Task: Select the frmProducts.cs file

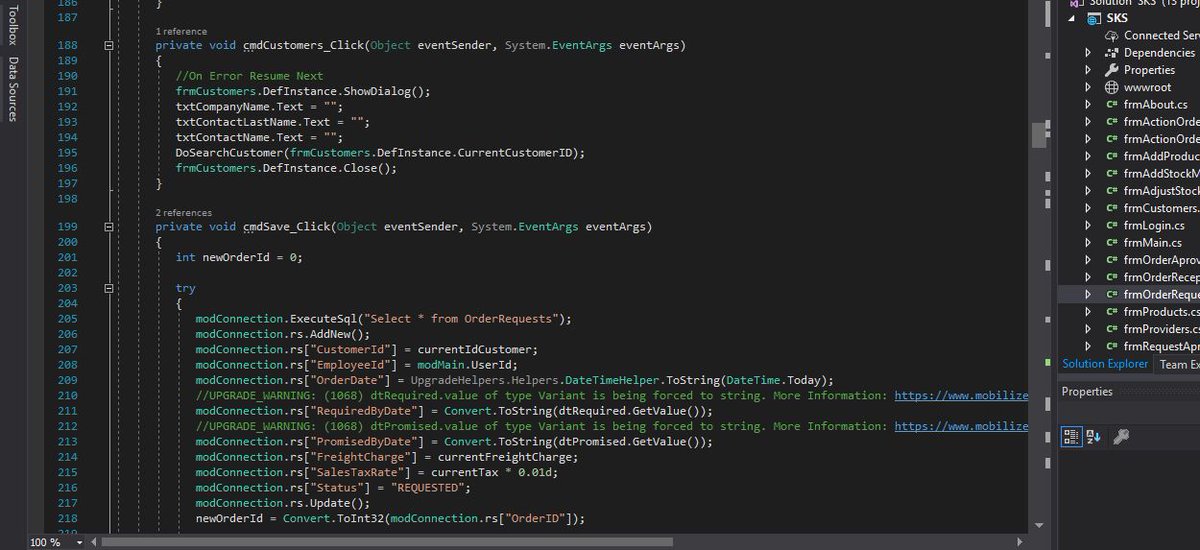Action: tap(1161, 312)
